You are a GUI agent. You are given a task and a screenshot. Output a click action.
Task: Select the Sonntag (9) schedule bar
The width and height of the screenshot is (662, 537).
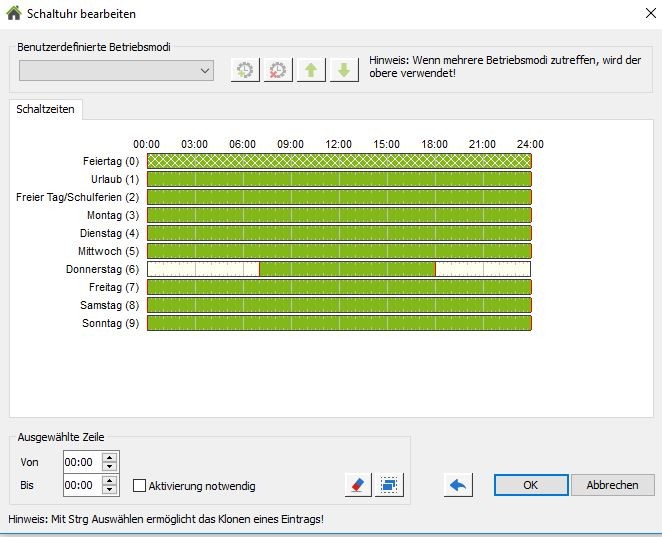coord(339,323)
